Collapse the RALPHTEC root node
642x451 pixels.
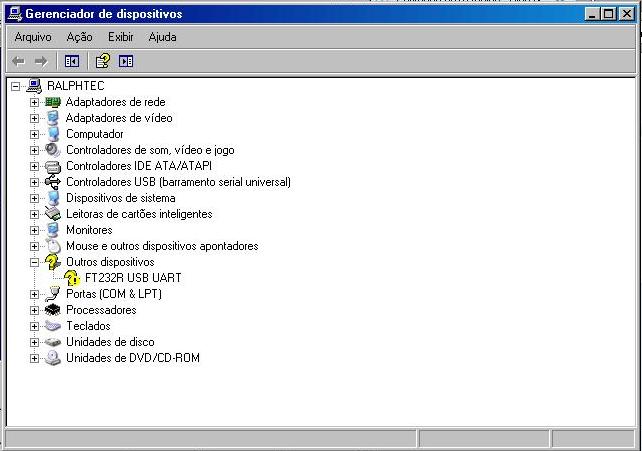tap(16, 86)
